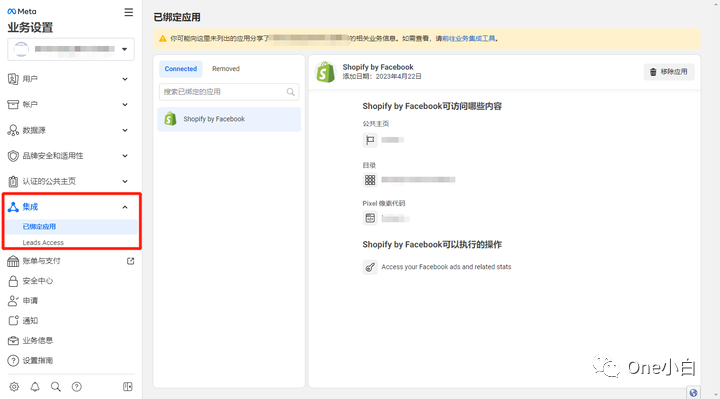720x399 pixels.
Task: Click the 集成 integrations icon
Action: tap(13, 207)
